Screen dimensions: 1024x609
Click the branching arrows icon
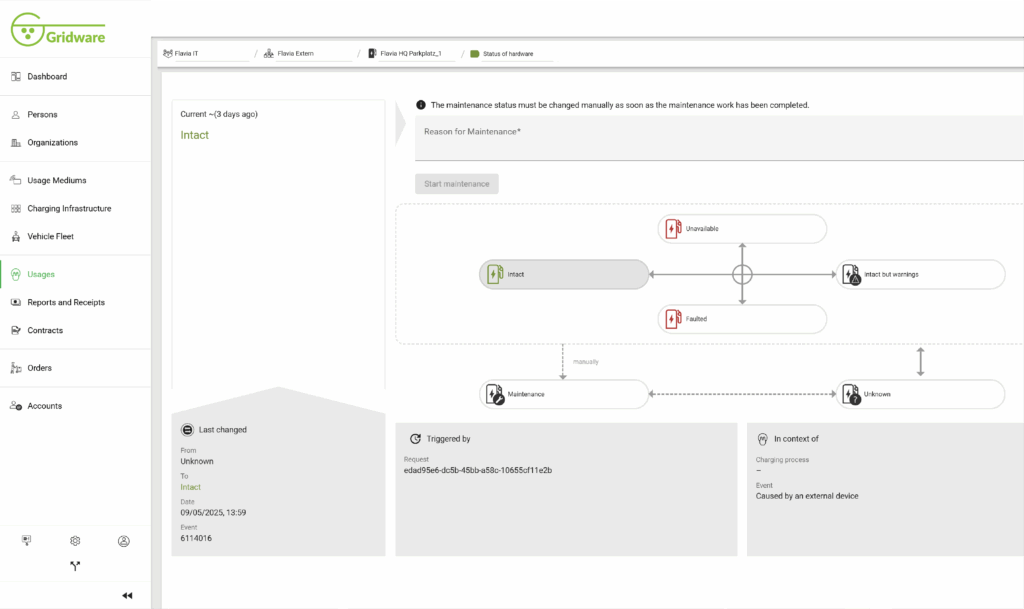[x=75, y=566]
